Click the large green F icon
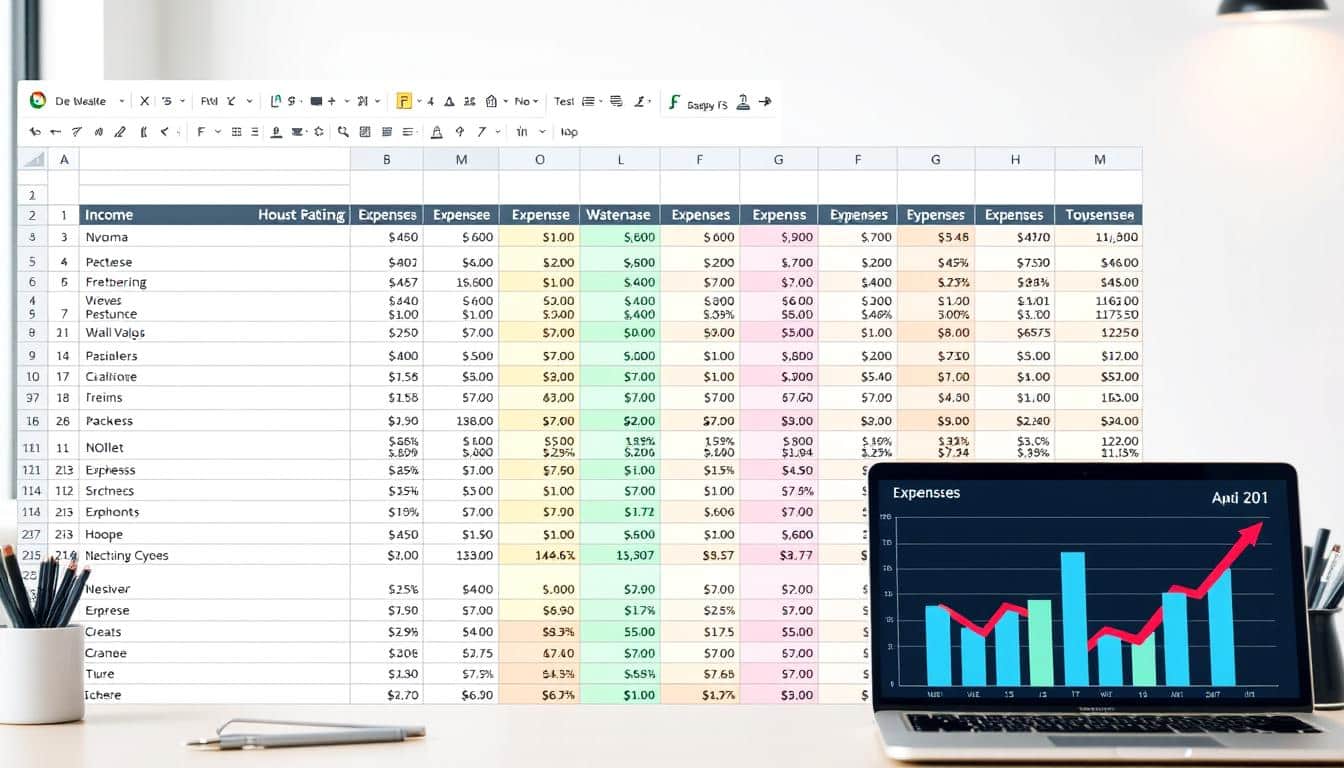The height and width of the screenshot is (768, 1344). pyautogui.click(x=674, y=101)
